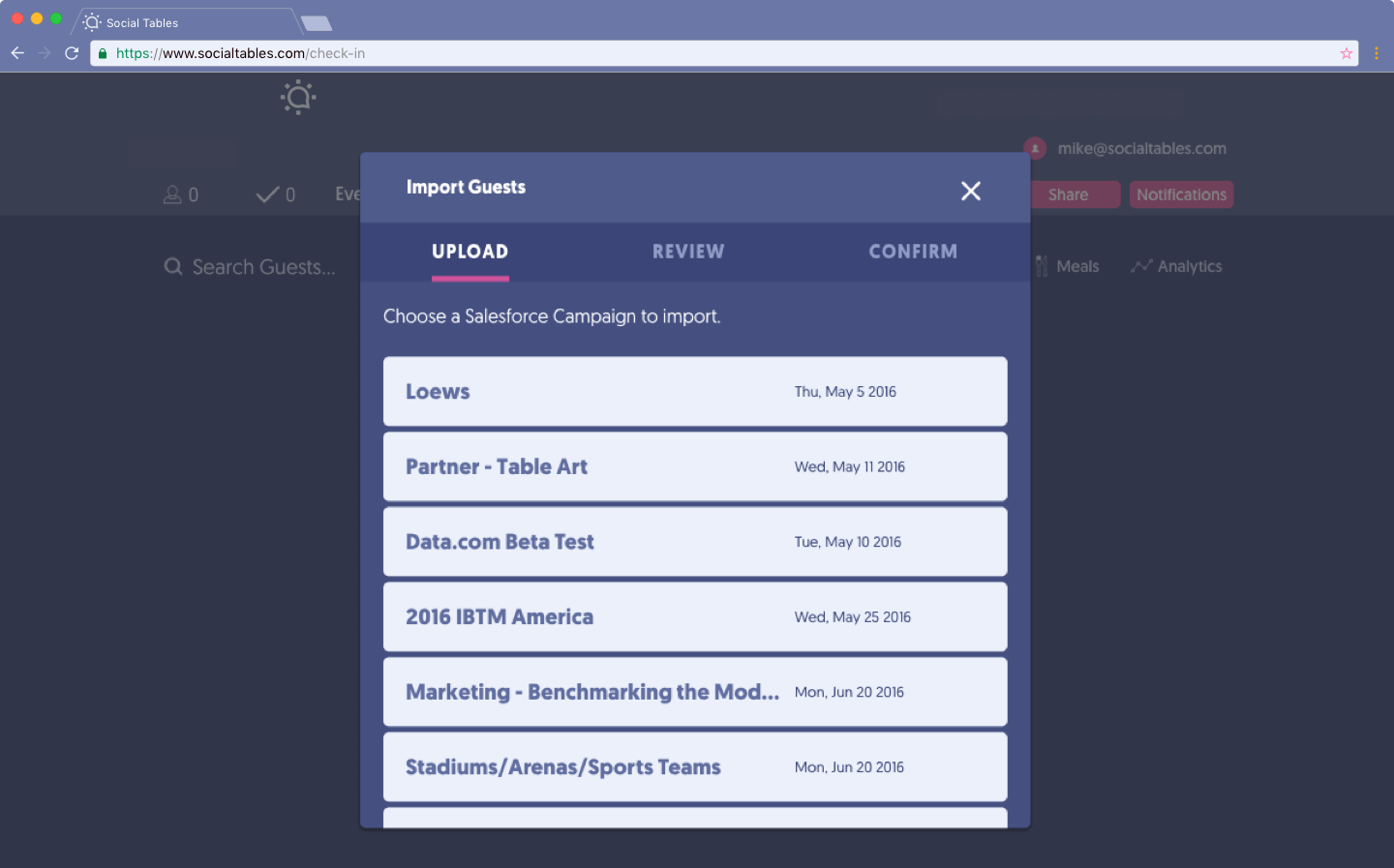Reload the page with the refresh icon
Screen dimensions: 1394x868
71,53
